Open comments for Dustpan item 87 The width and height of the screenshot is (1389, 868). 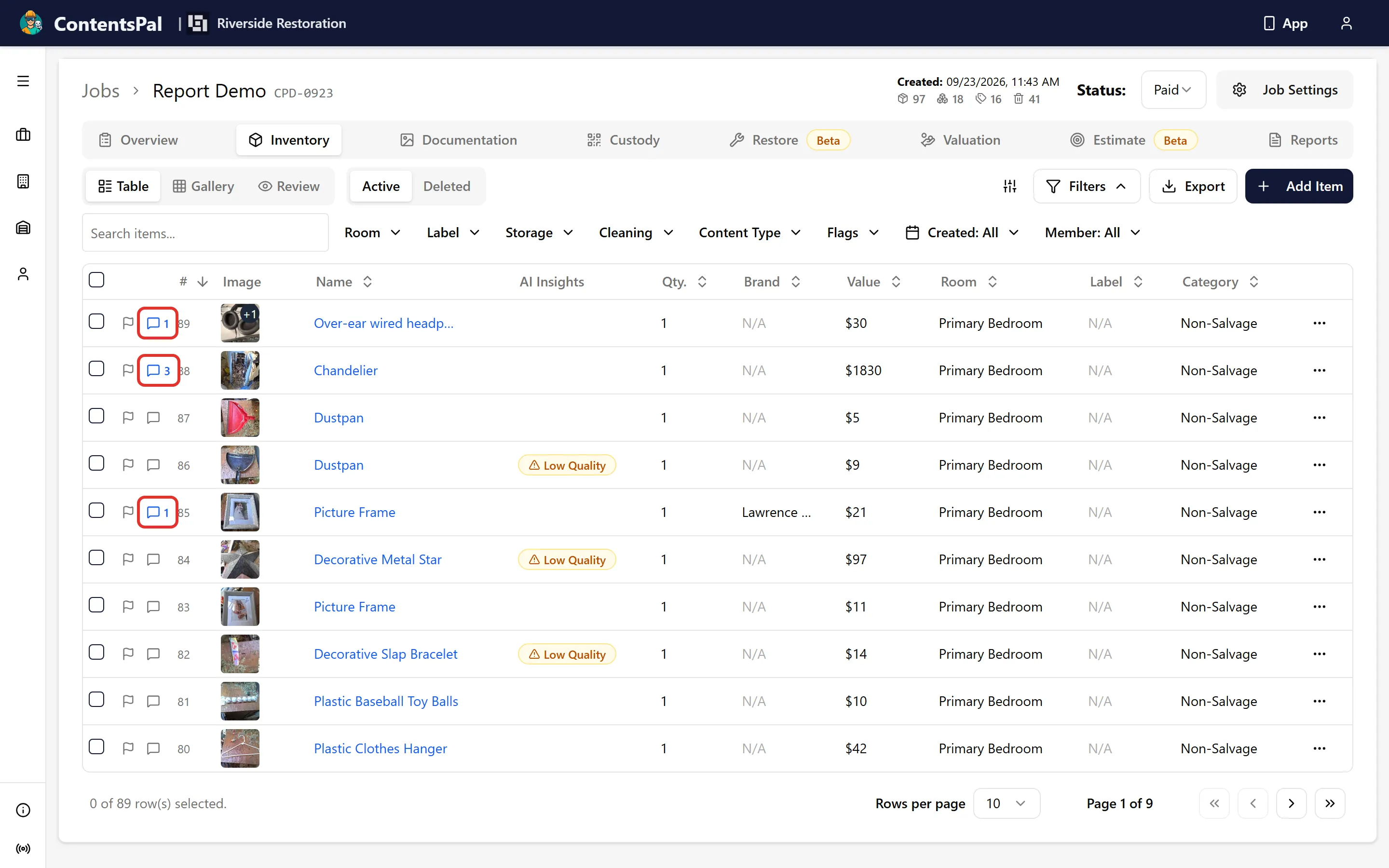point(153,417)
